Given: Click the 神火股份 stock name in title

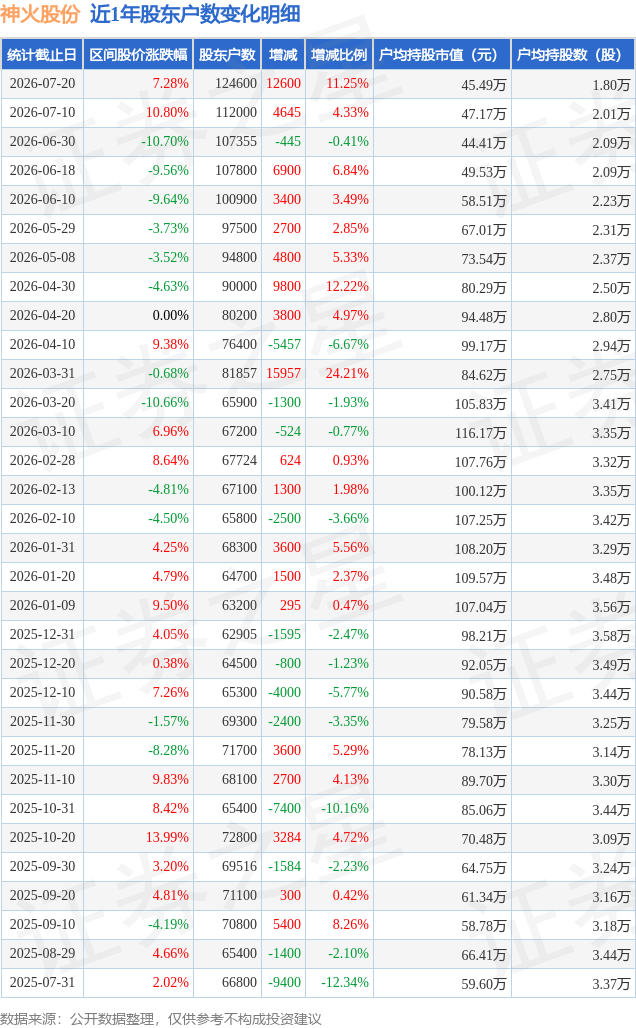Looking at the screenshot, I should pos(40,13).
